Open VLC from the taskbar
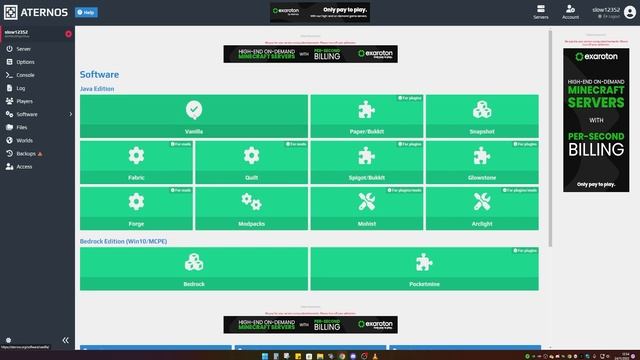 (x=375, y=356)
